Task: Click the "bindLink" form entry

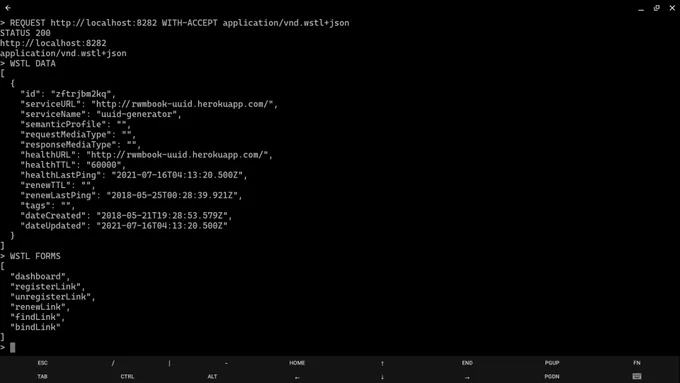Action: coord(35,327)
